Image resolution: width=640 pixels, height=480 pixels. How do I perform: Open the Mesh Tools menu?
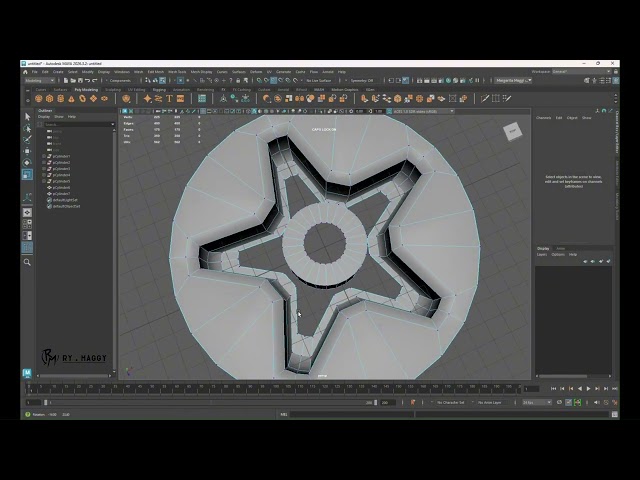tap(177, 72)
